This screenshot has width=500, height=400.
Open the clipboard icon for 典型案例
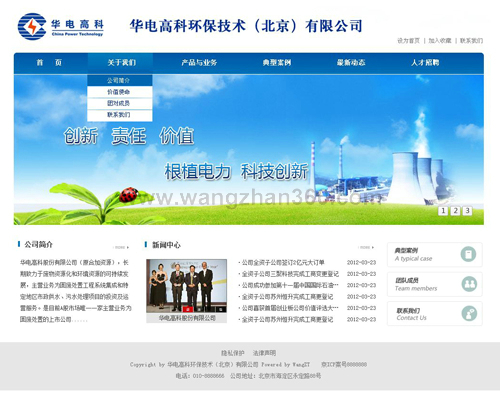468,254
